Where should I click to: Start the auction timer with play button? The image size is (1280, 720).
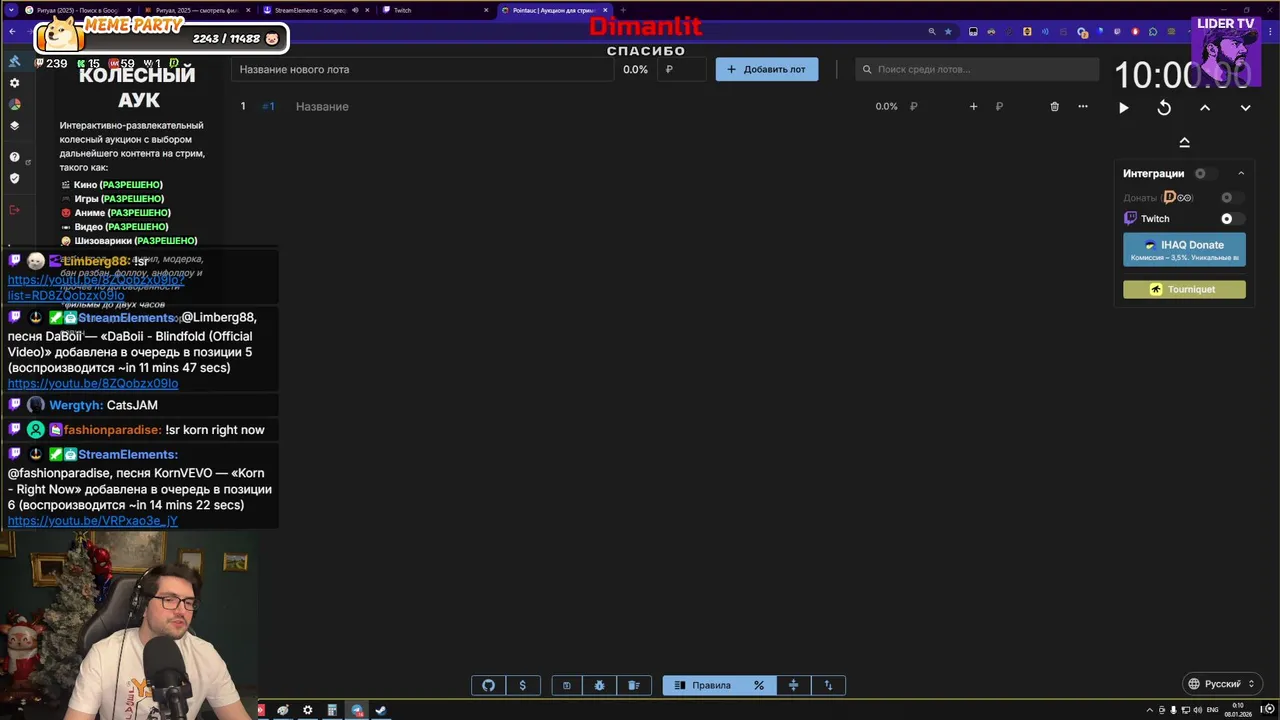pos(1124,108)
